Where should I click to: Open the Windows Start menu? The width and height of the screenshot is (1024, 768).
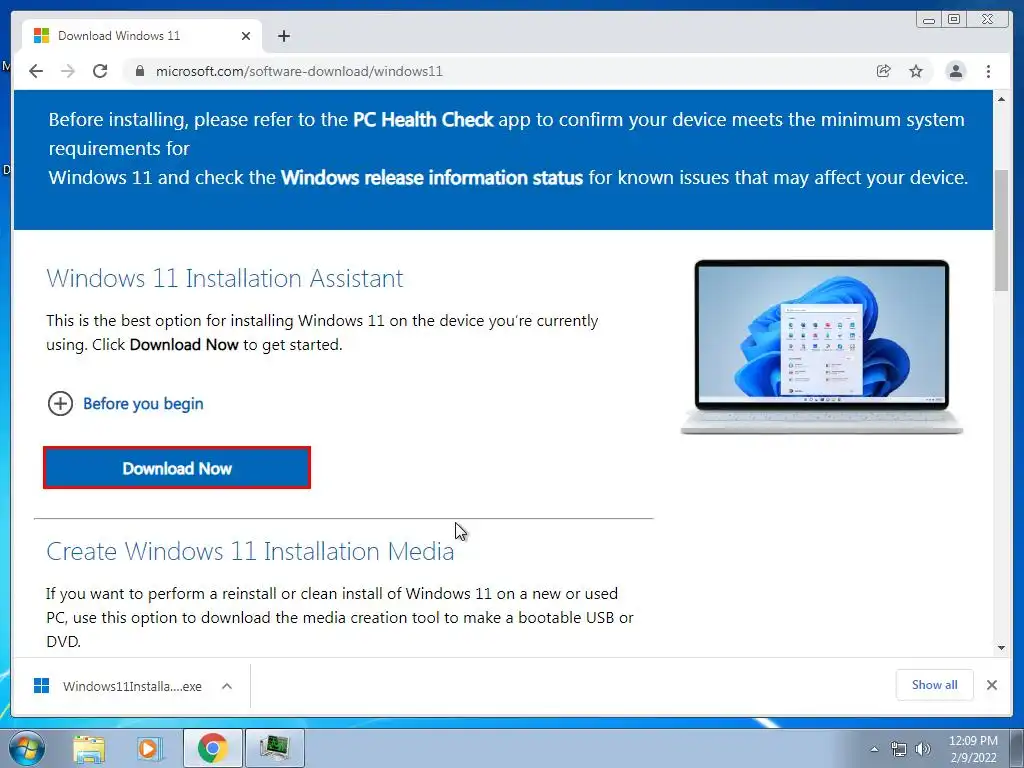tap(25, 748)
